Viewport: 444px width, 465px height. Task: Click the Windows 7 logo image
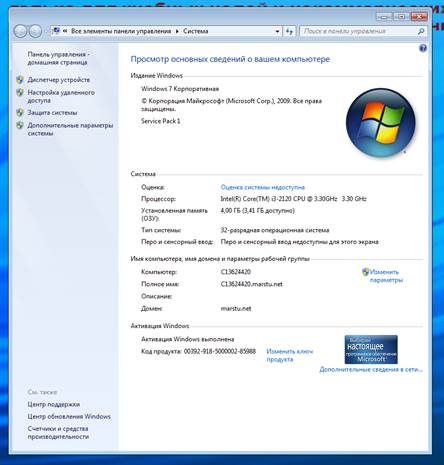tap(381, 123)
